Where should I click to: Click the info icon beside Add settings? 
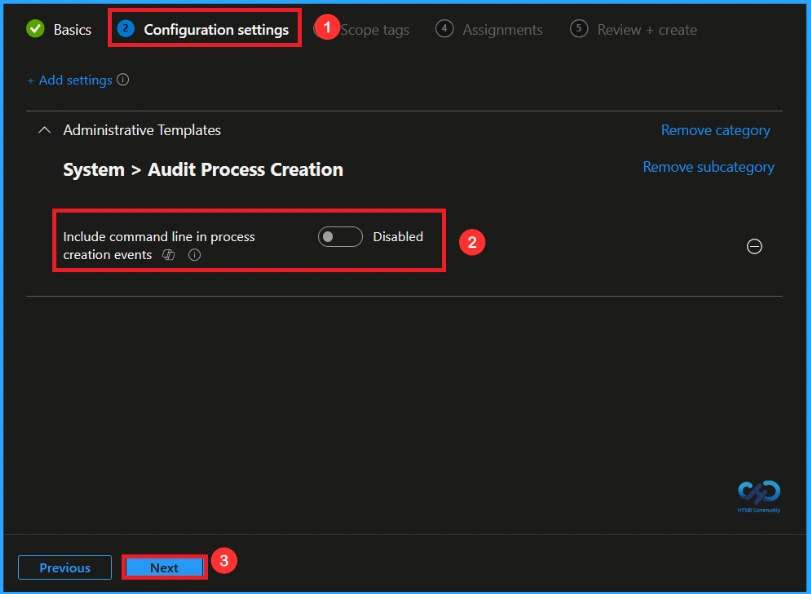click(x=122, y=80)
